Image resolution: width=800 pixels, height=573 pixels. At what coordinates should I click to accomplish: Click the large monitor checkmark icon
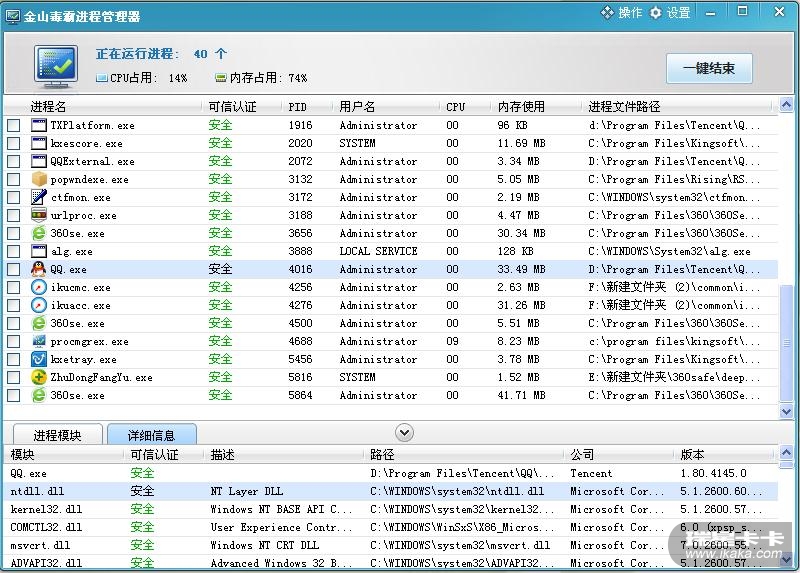tap(57, 66)
